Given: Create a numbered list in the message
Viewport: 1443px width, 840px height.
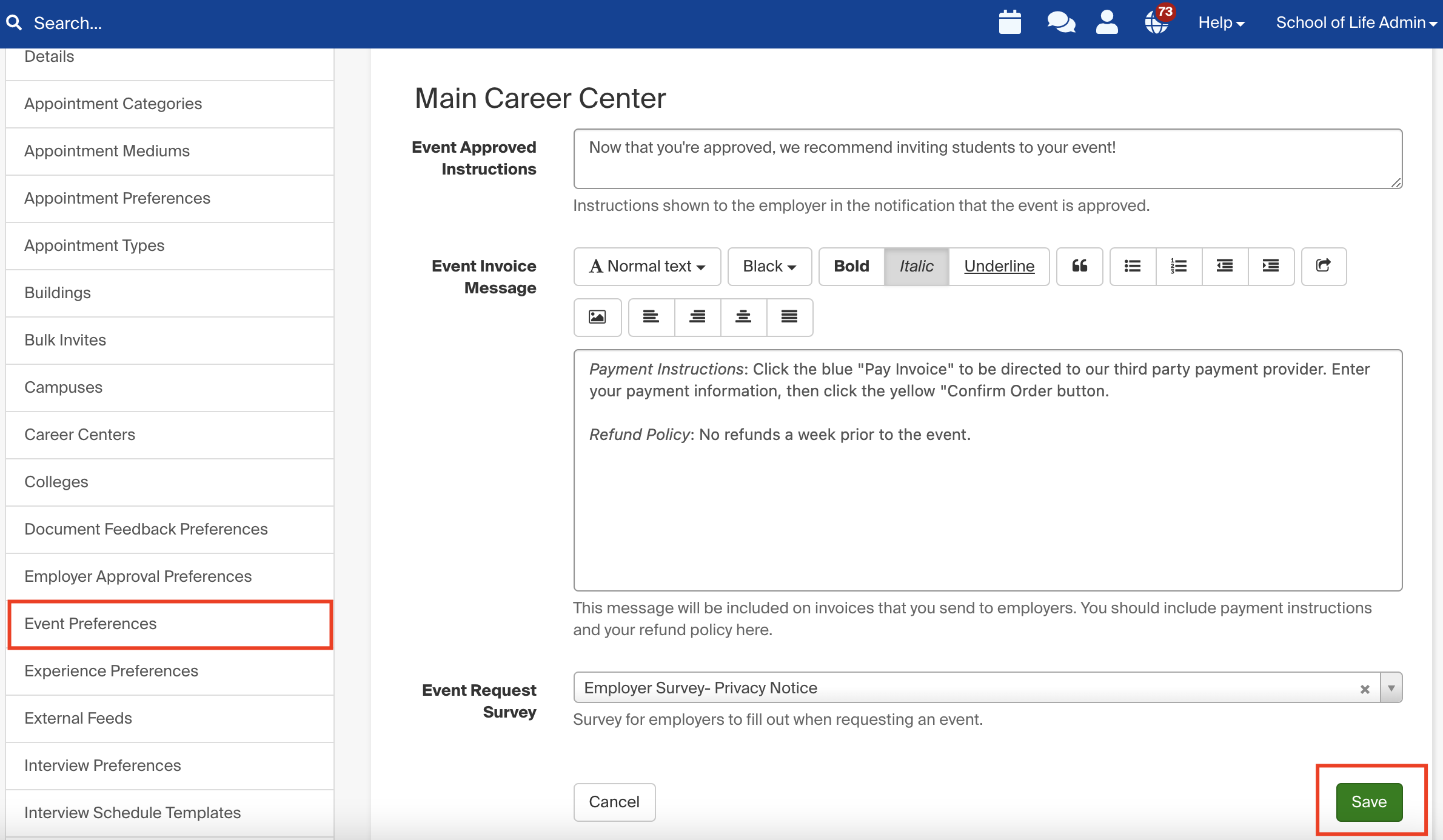Looking at the screenshot, I should tap(1178, 266).
